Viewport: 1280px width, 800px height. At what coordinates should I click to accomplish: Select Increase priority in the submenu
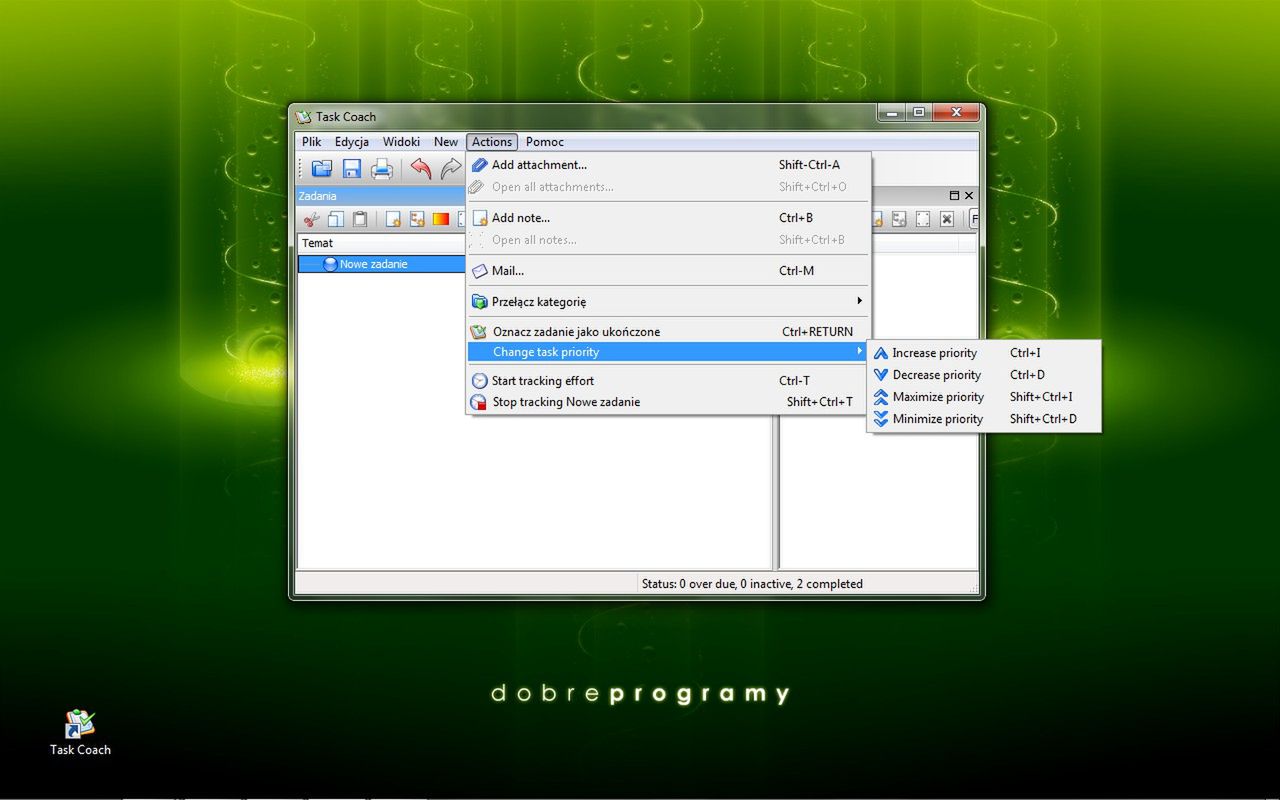click(x=984, y=353)
